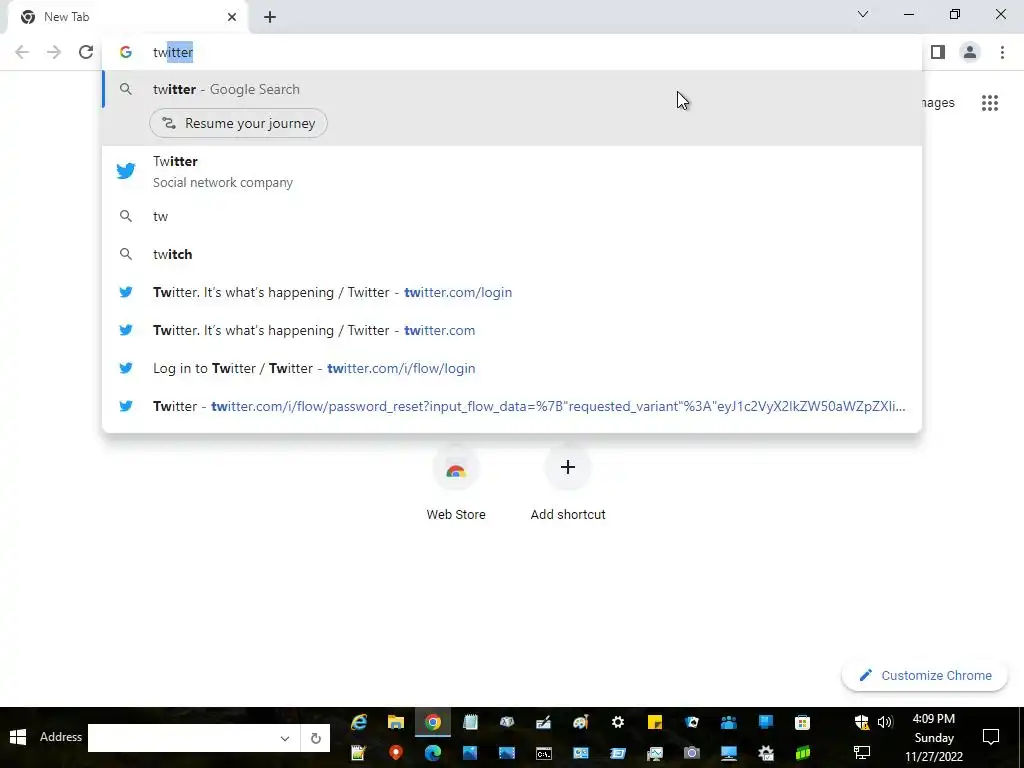Click the browser forward arrow
This screenshot has height=768, width=1024.
click(x=54, y=52)
